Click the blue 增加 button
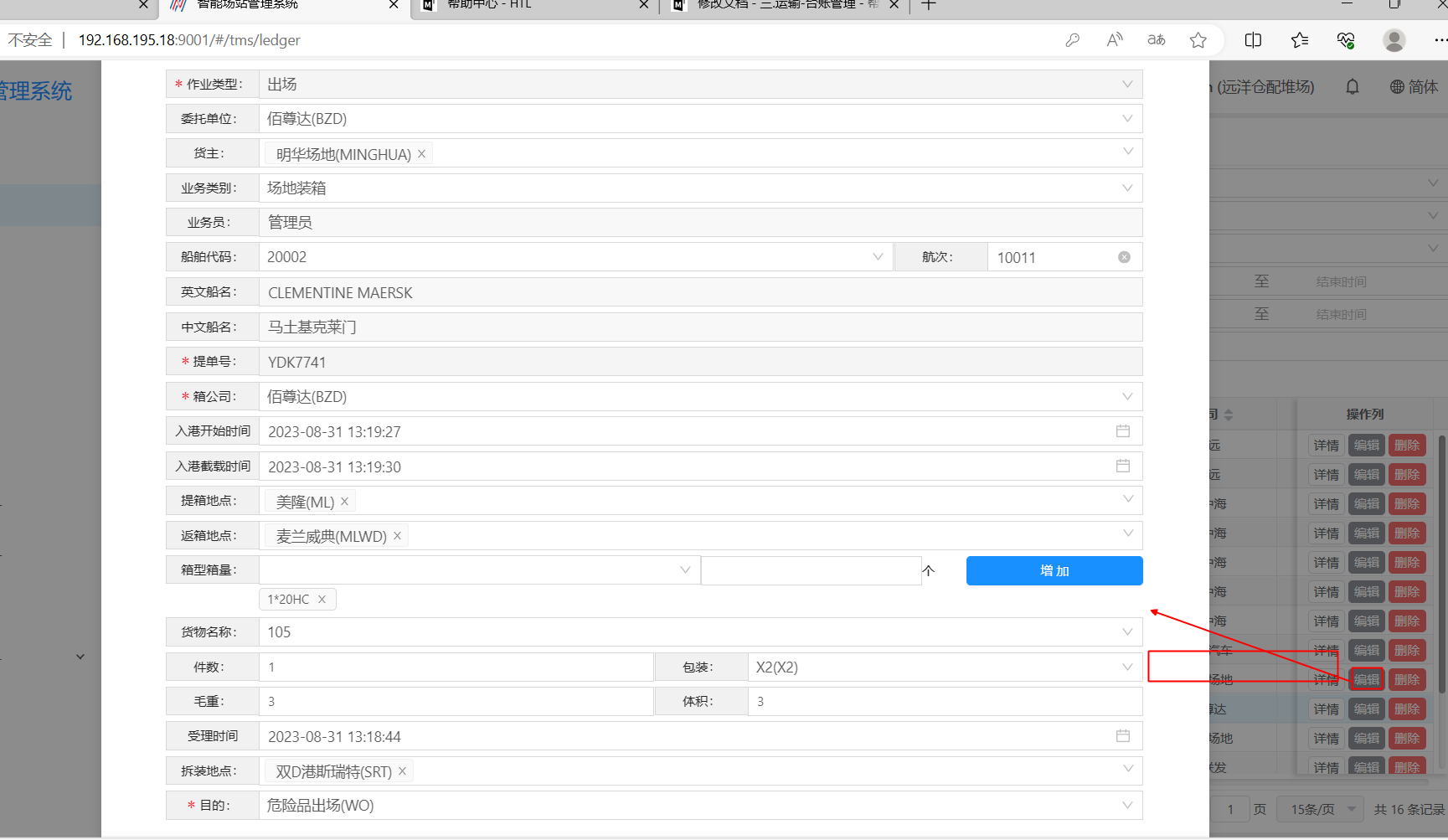Viewport: 1448px width, 840px height. pyautogui.click(x=1054, y=570)
